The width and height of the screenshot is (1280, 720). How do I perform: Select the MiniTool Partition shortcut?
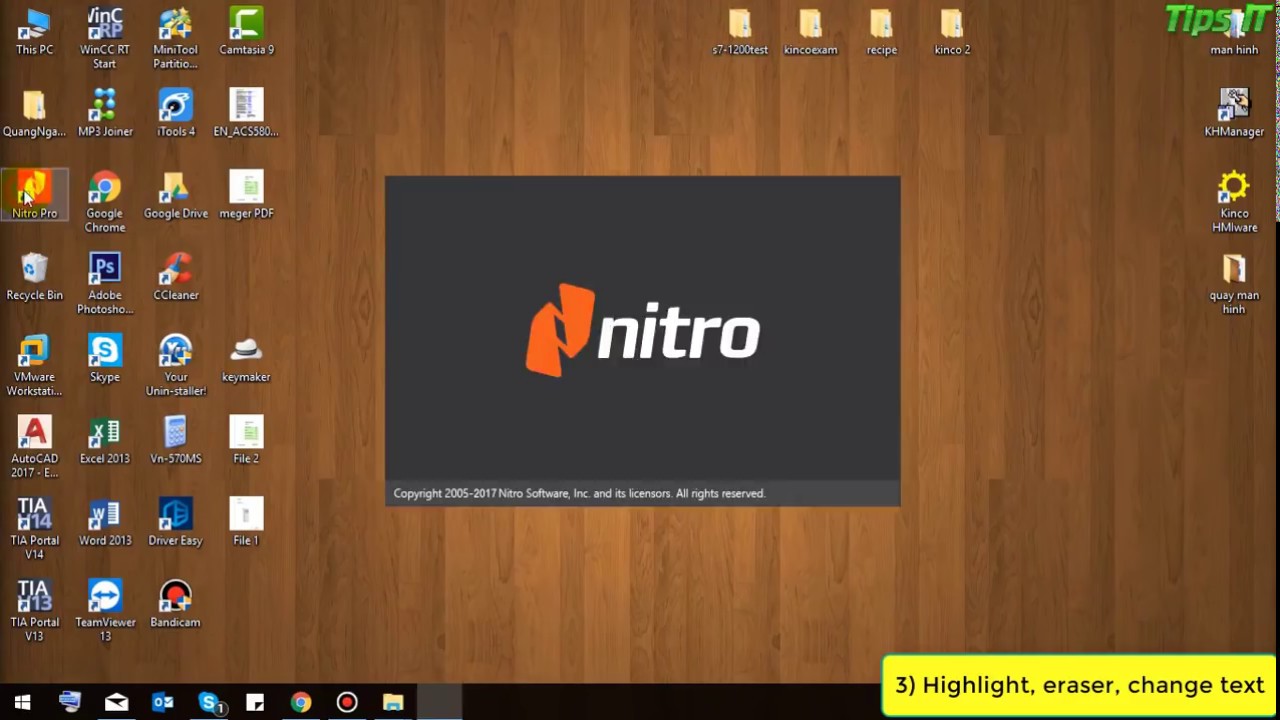click(x=176, y=38)
